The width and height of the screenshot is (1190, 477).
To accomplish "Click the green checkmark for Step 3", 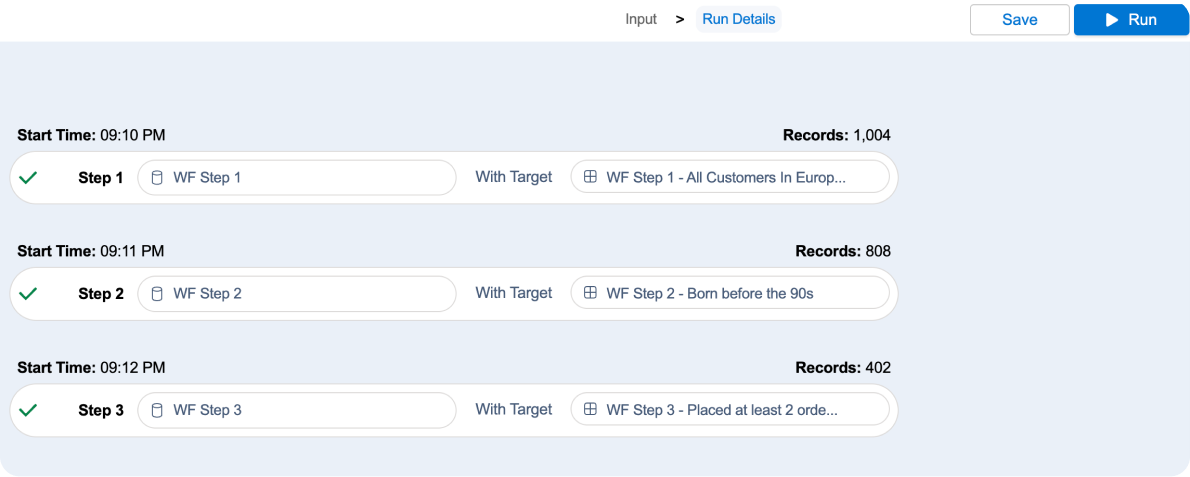I will pos(28,410).
